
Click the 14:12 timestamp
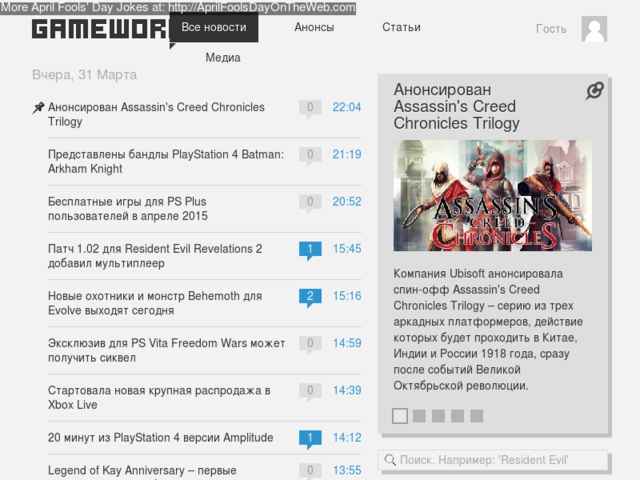(x=347, y=438)
